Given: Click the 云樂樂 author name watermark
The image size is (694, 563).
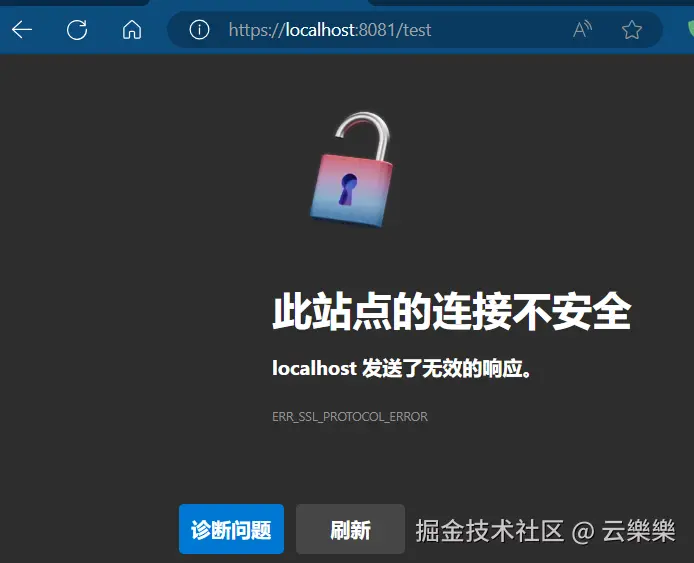Looking at the screenshot, I should click(x=638, y=531).
